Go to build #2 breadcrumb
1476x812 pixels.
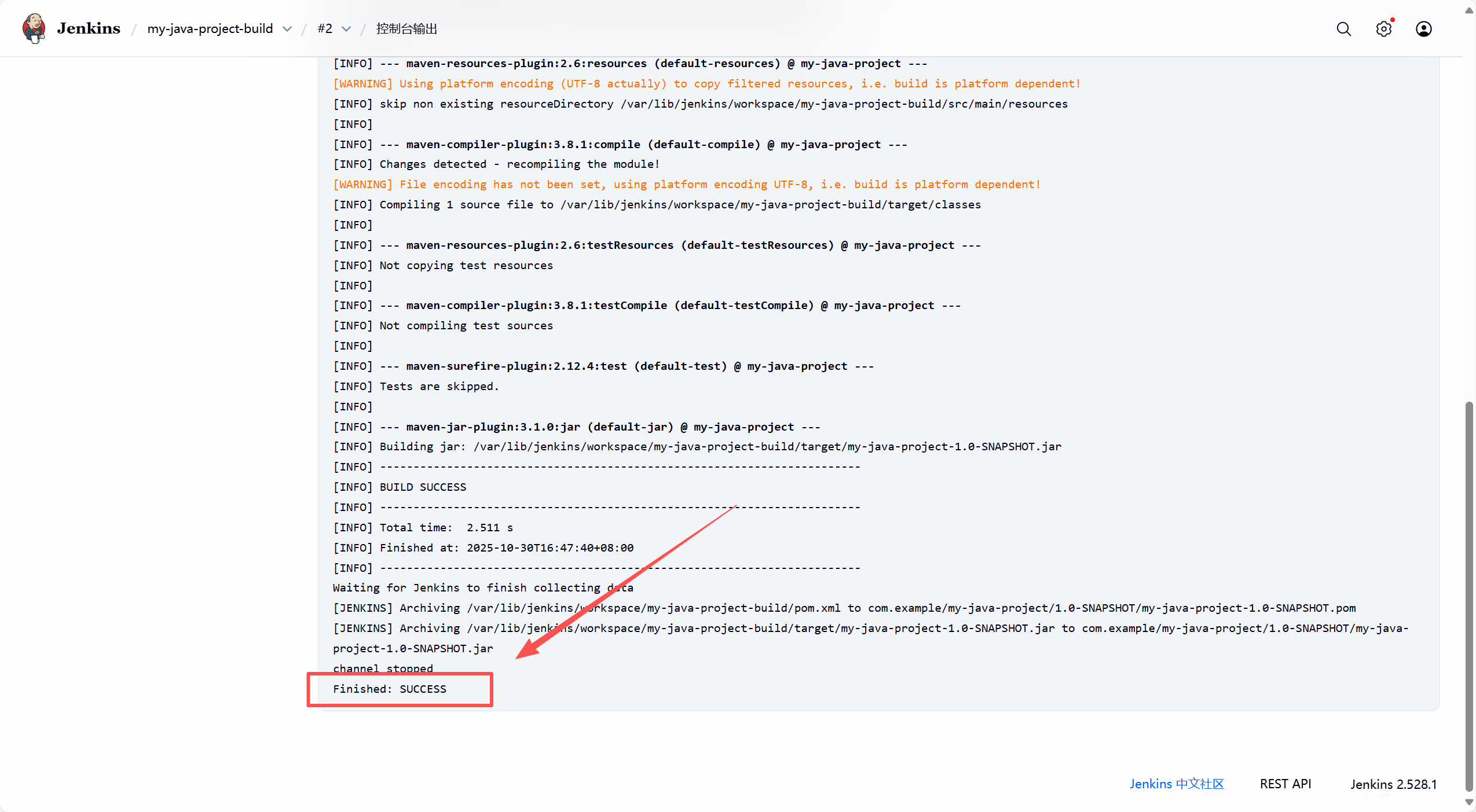[x=325, y=29]
